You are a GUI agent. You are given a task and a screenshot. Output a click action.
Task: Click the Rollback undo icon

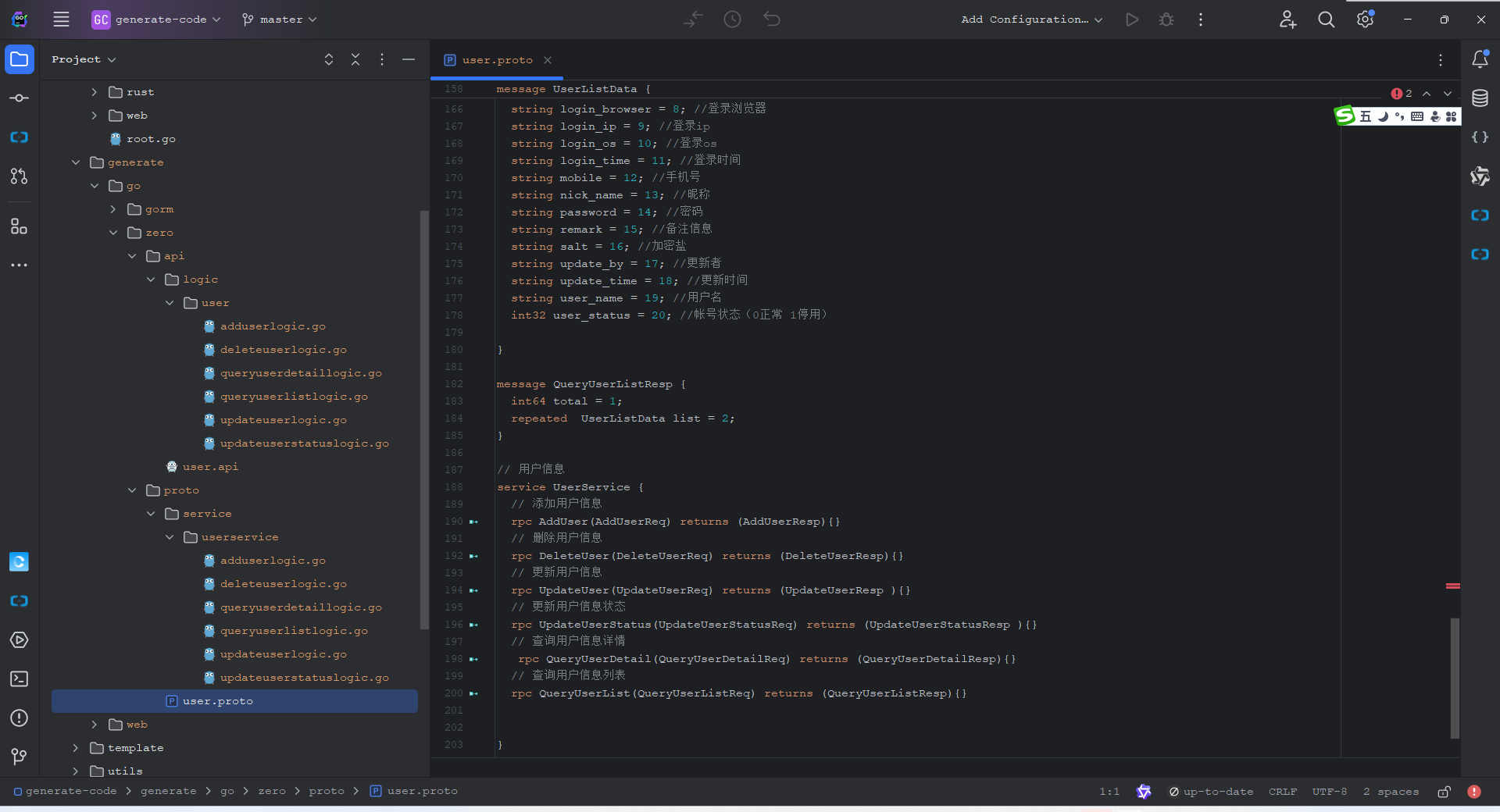(772, 20)
